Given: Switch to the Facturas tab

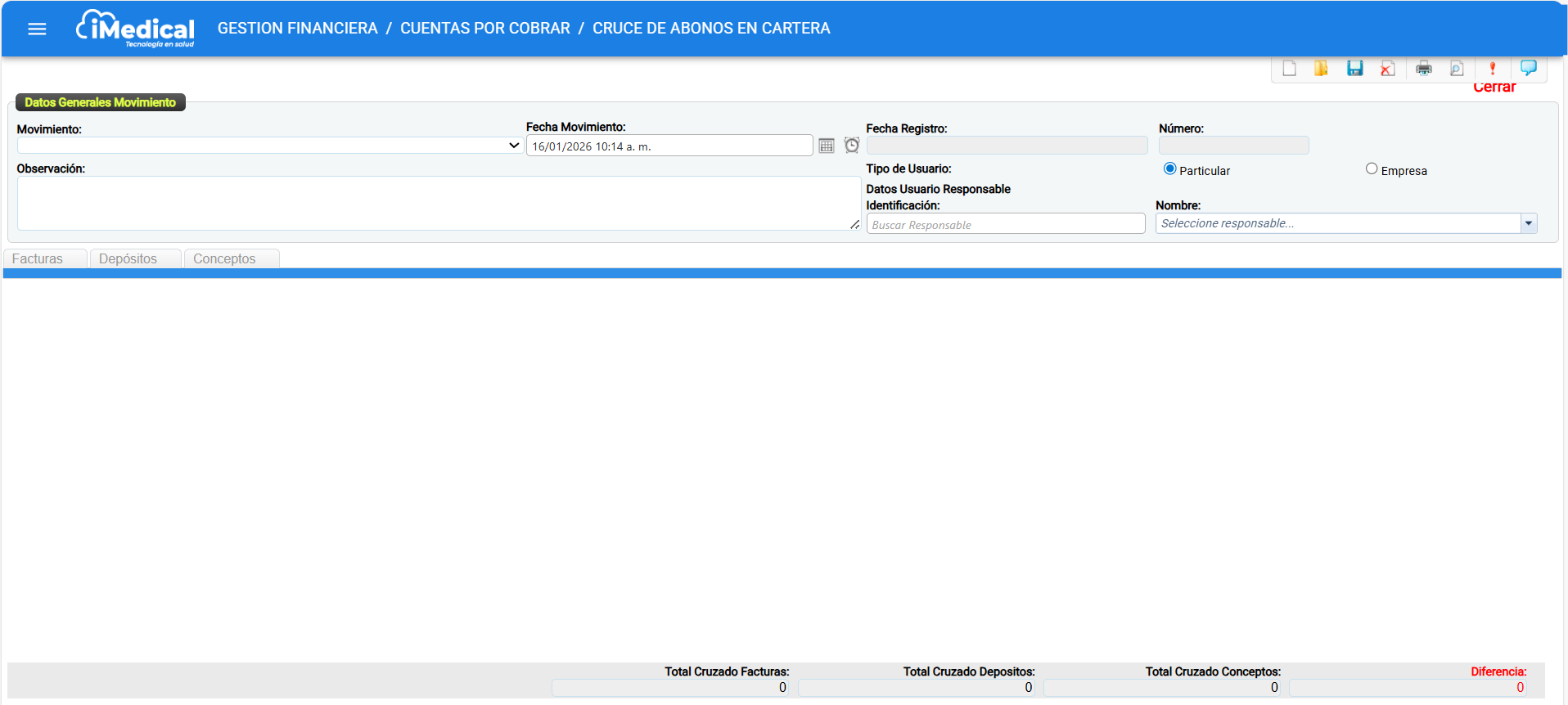Looking at the screenshot, I should click(45, 258).
